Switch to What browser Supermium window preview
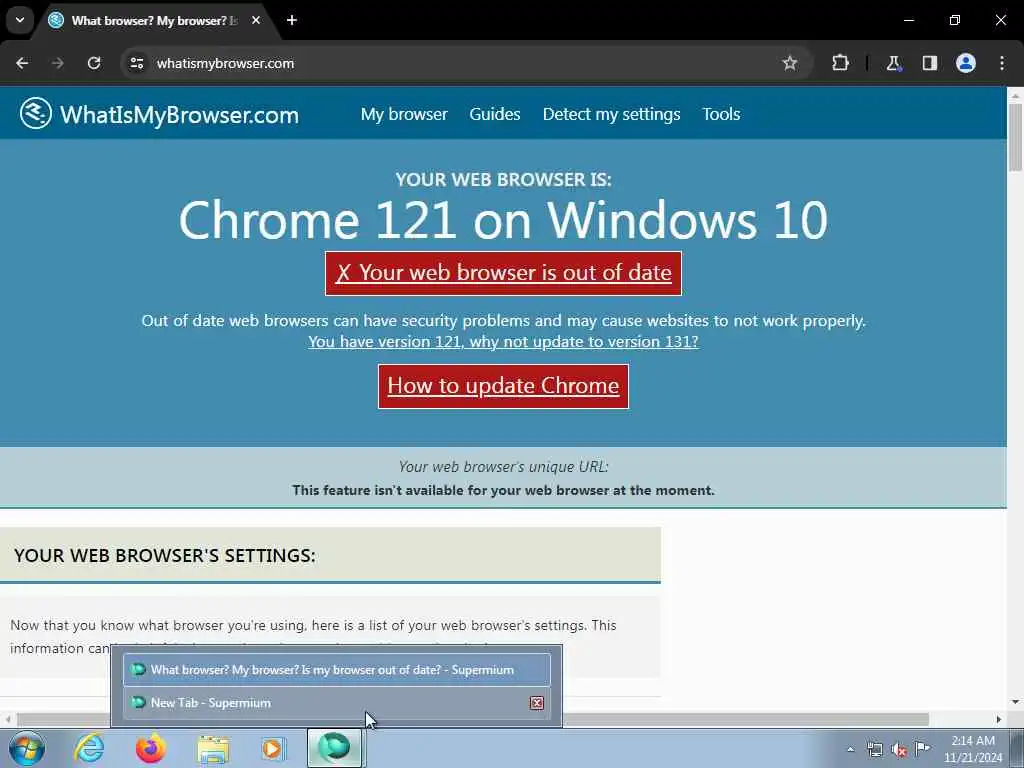Viewport: 1024px width, 768px height. point(337,669)
